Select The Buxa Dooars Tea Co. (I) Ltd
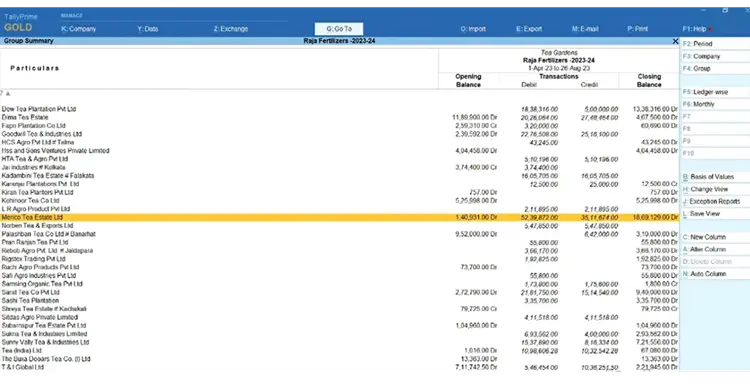The image size is (750, 385). click(46, 359)
